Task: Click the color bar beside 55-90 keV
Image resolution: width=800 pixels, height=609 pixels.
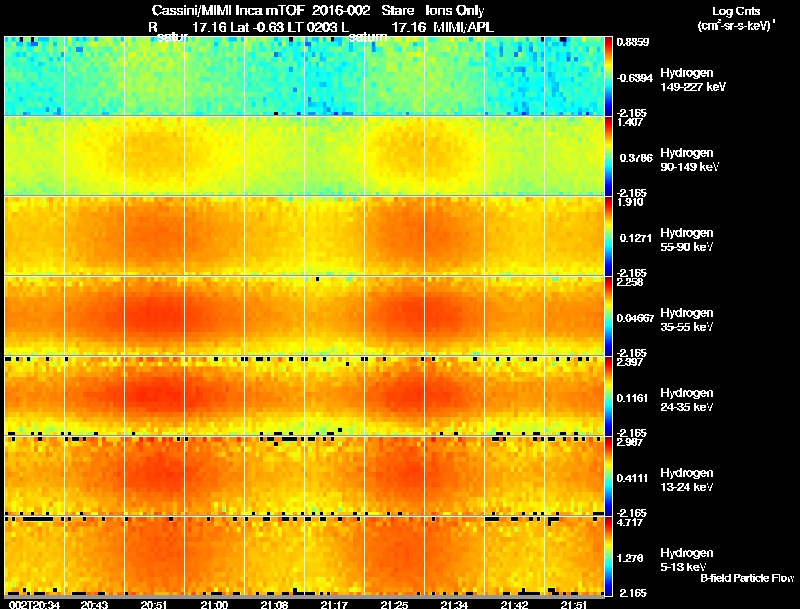Action: coord(608,236)
